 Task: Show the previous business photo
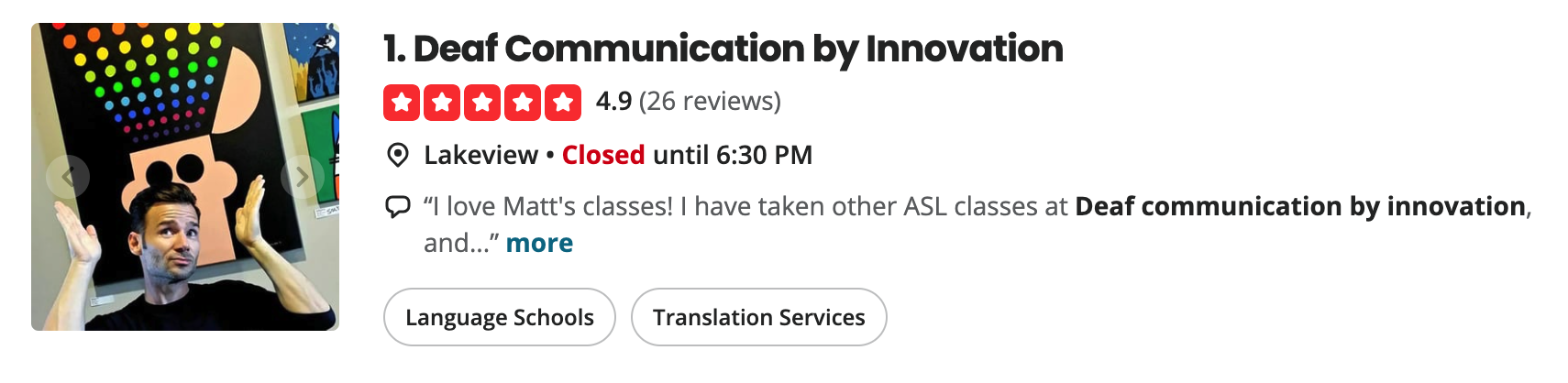coord(69,177)
